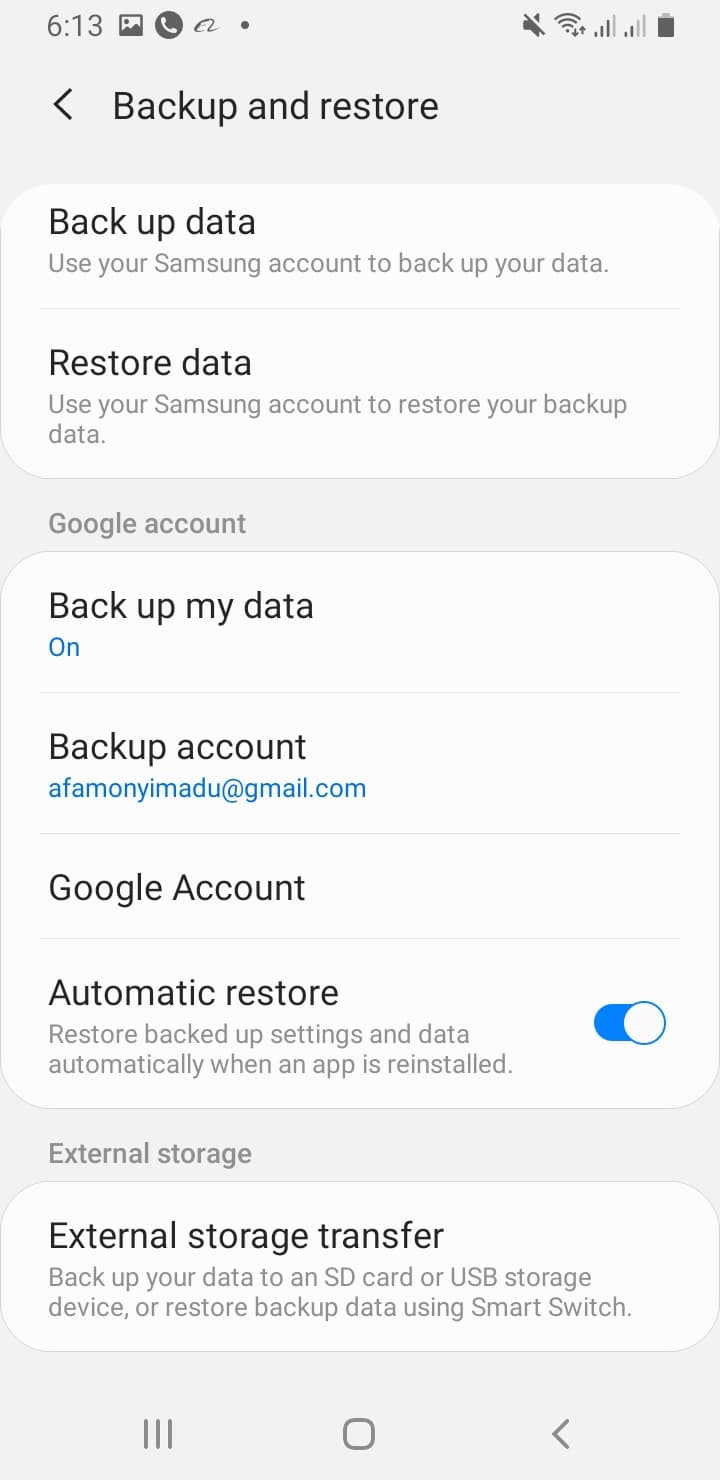This screenshot has width=720, height=1480.
Task: Tap the image notification icon in status bar
Action: click(x=131, y=26)
